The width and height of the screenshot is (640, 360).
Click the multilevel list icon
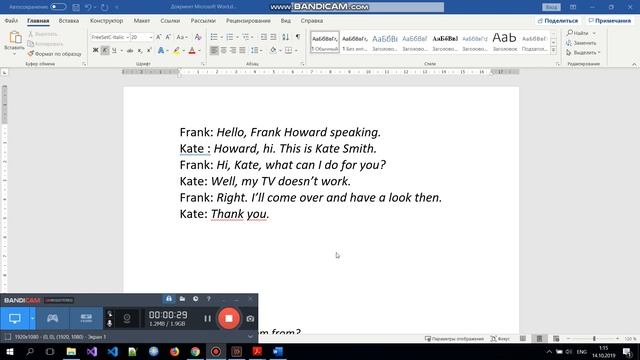click(246, 37)
